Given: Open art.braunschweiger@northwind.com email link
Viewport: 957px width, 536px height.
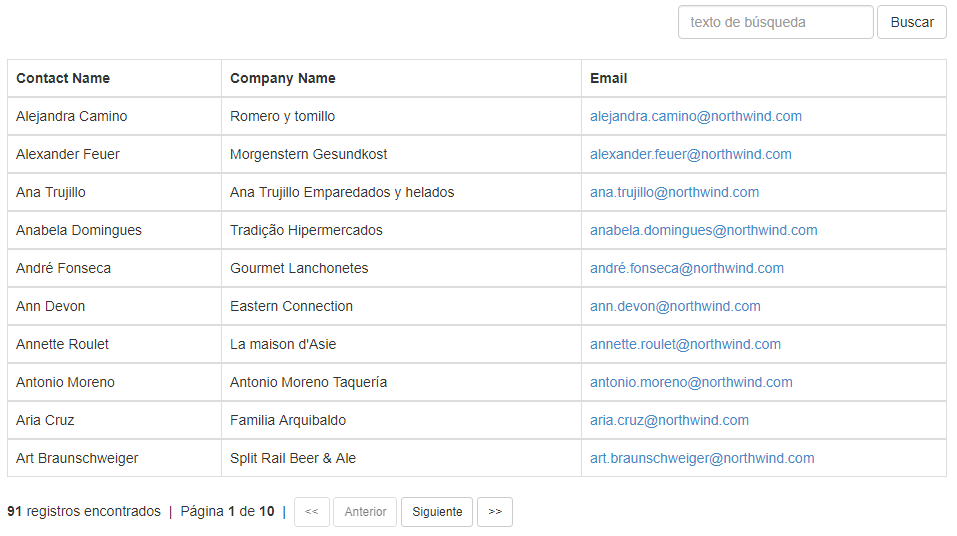Looking at the screenshot, I should point(702,458).
